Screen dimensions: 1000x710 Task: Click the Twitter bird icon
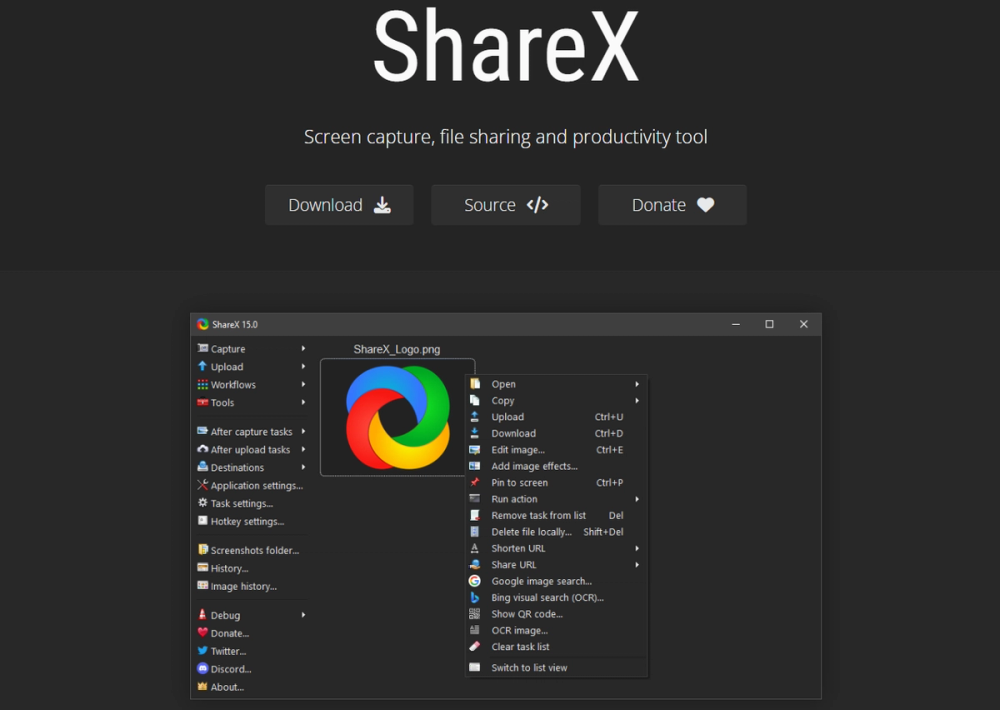click(203, 651)
